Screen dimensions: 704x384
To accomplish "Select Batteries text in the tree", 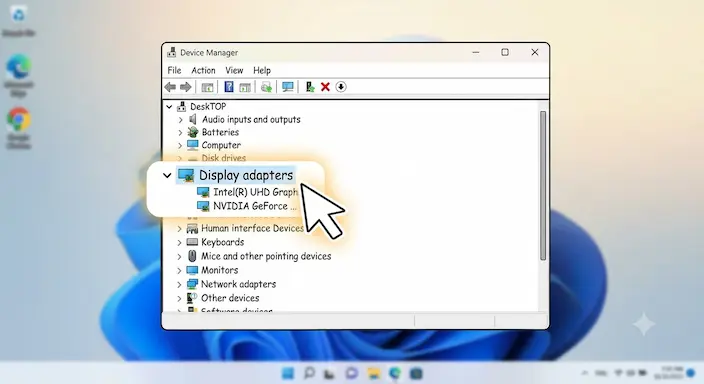I will pyautogui.click(x=220, y=132).
